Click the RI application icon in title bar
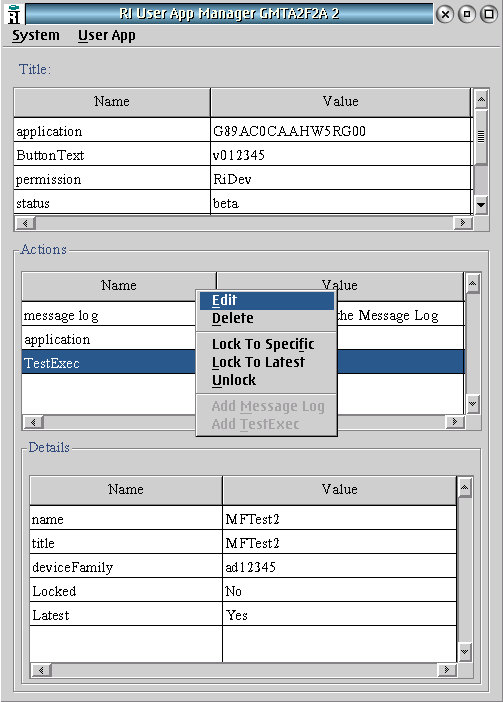Screen dimensions: 503x702 [x=14, y=13]
